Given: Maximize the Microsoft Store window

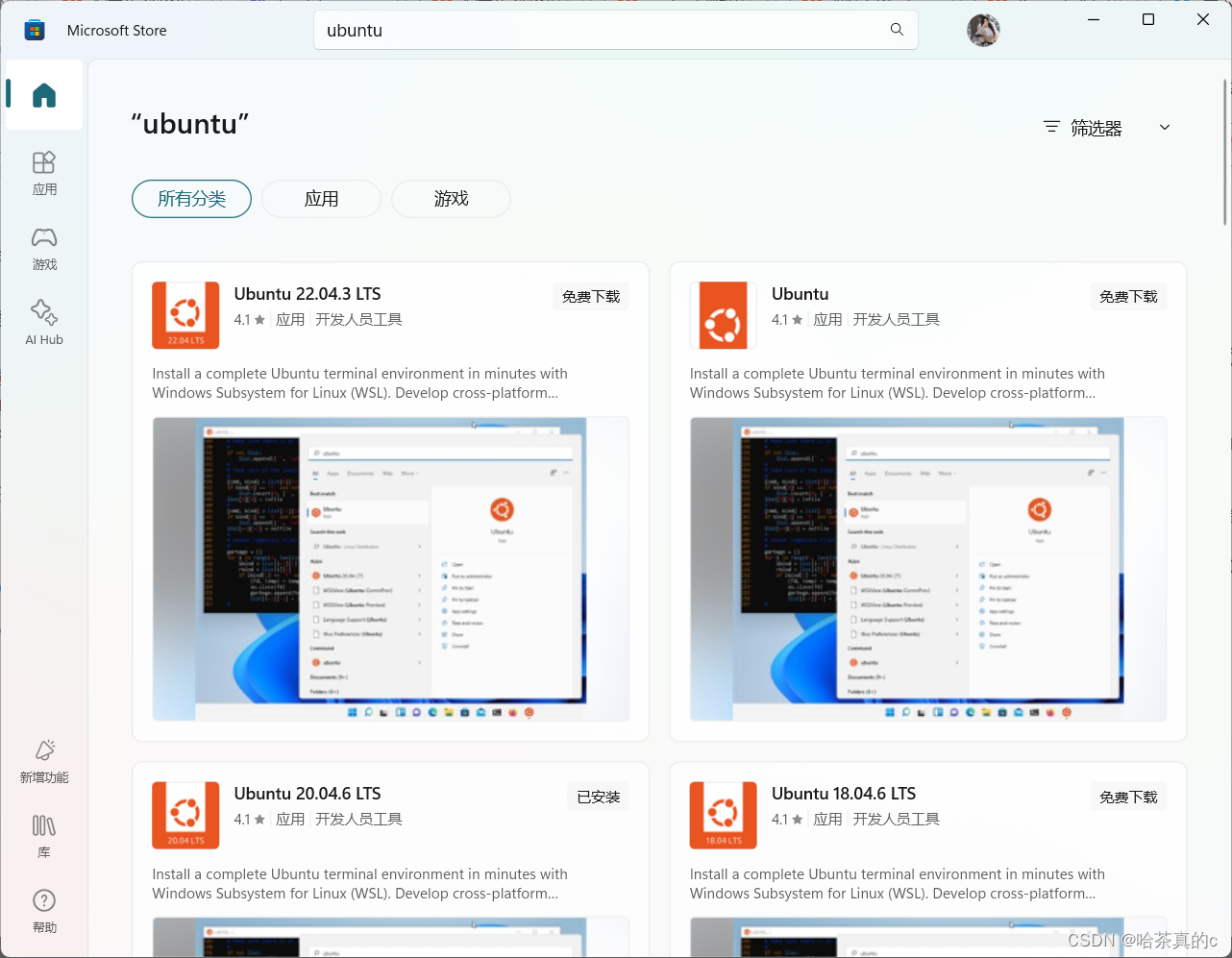Looking at the screenshot, I should pyautogui.click(x=1147, y=19).
